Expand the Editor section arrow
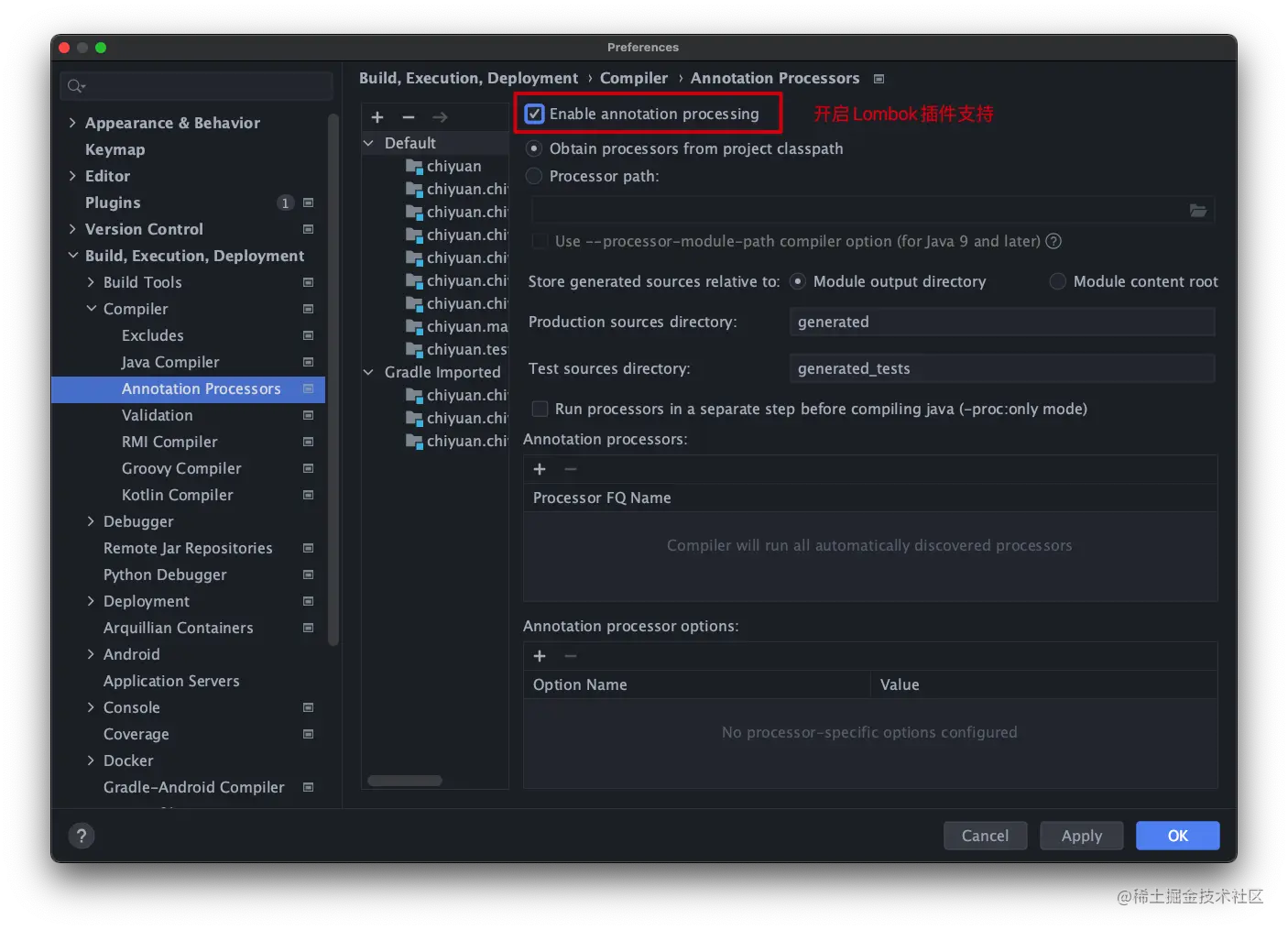This screenshot has height=930, width=1288. pyautogui.click(x=72, y=176)
